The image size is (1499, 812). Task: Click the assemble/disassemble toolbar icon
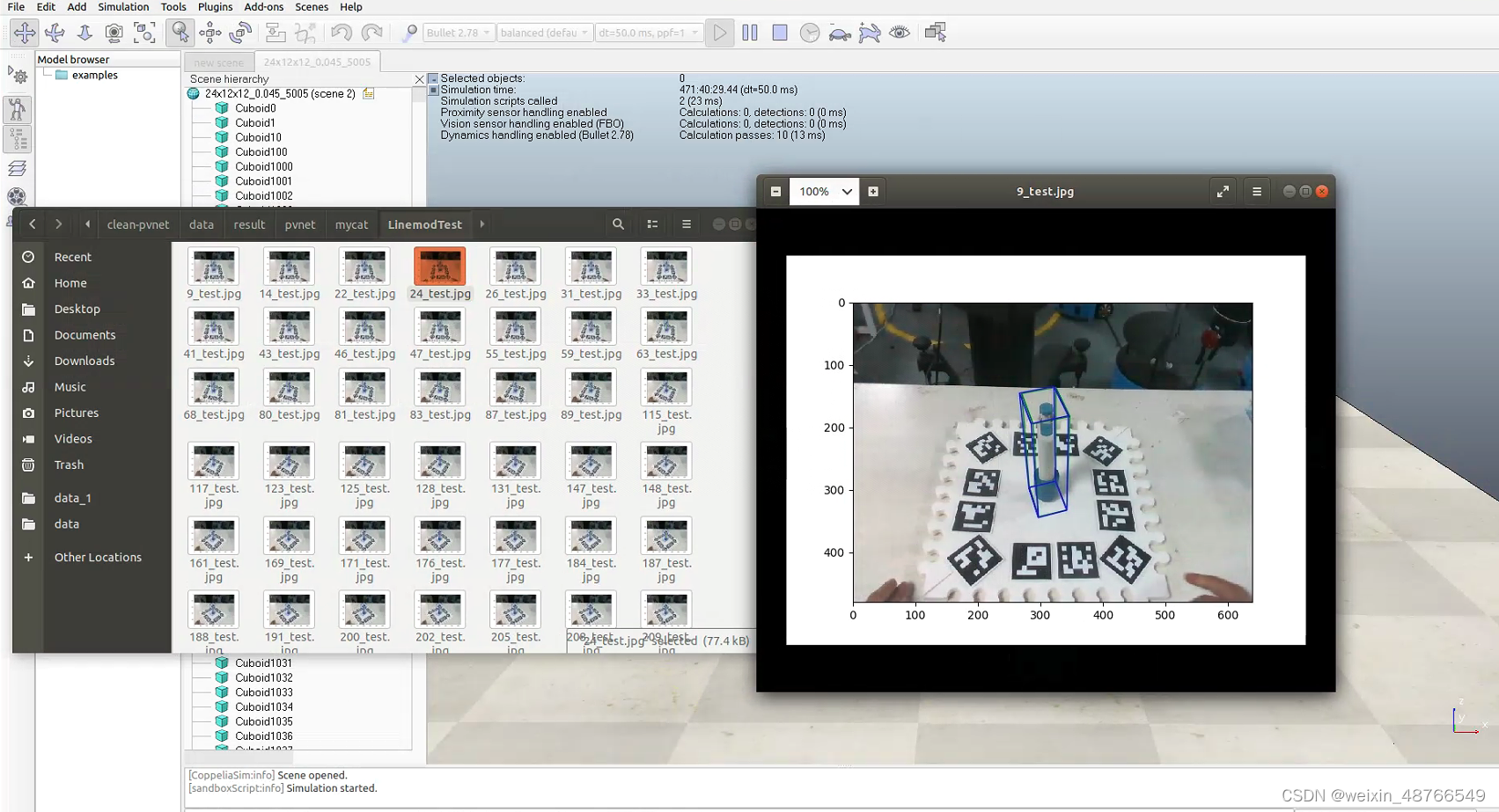[x=276, y=33]
